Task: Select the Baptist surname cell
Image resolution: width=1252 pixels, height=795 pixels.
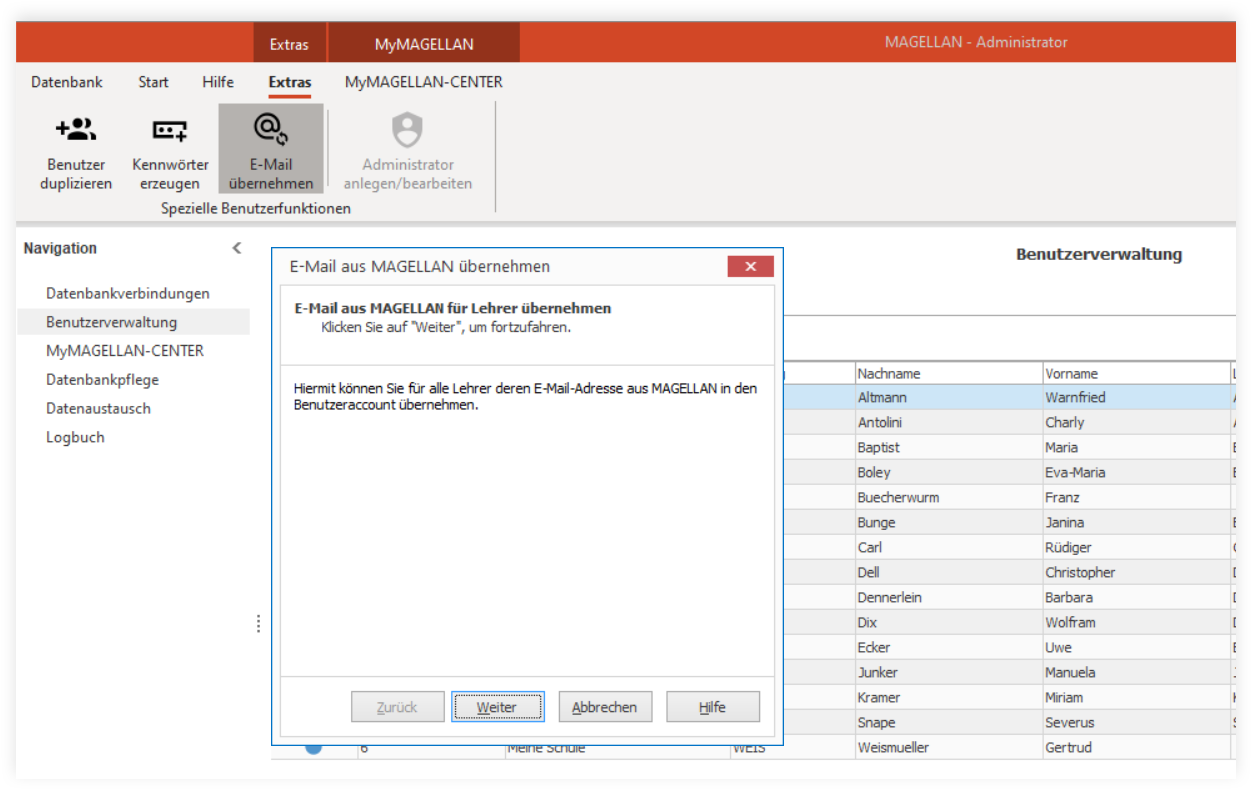Action: click(x=948, y=447)
